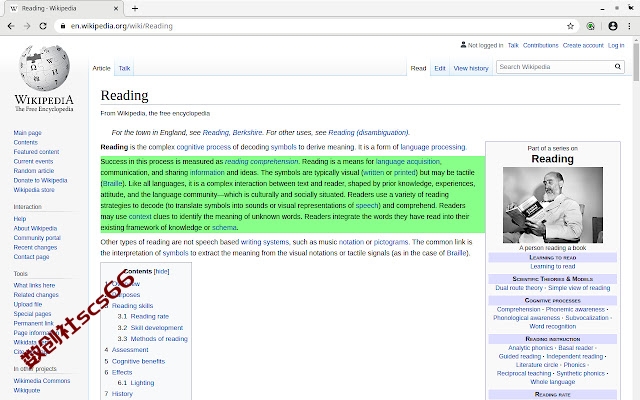Click Learning to read infobox link
The image size is (640, 400).
(x=553, y=267)
